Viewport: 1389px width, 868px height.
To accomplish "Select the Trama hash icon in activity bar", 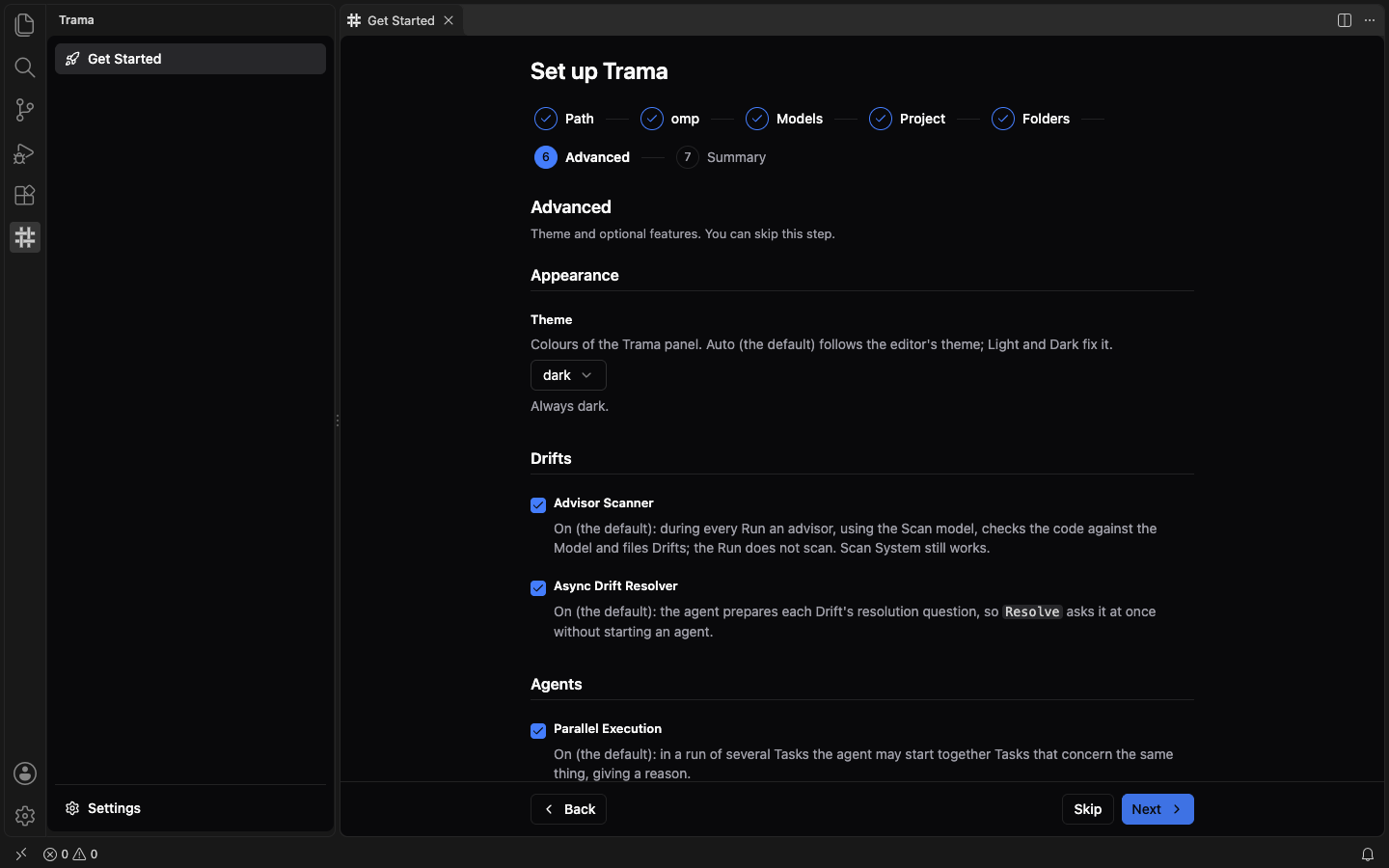I will [x=25, y=237].
